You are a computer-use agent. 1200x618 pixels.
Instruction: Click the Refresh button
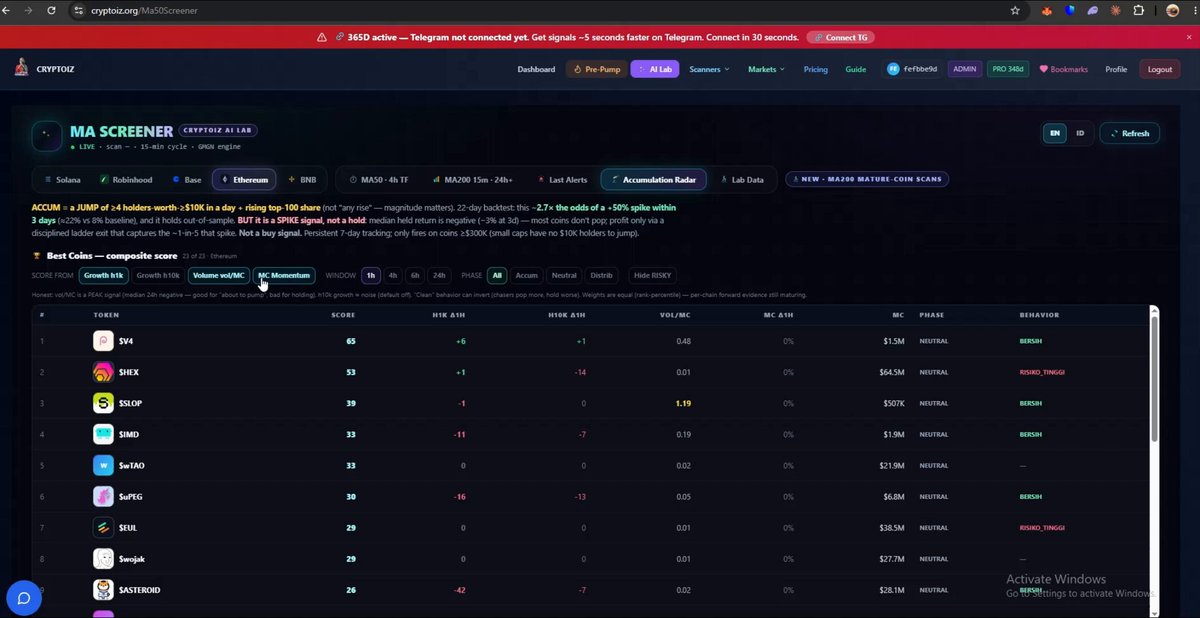(x=1129, y=133)
